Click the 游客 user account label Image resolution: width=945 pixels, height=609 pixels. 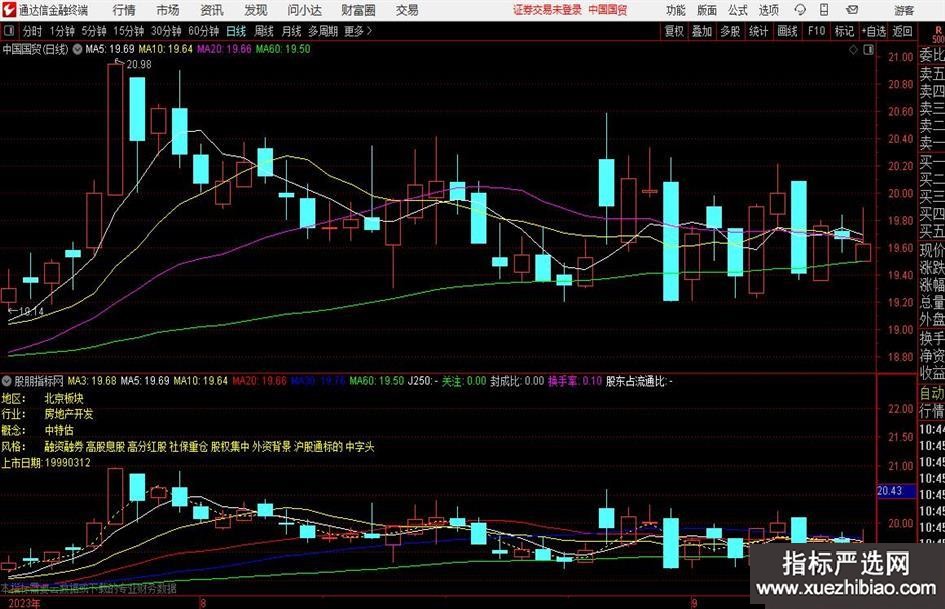(x=904, y=10)
